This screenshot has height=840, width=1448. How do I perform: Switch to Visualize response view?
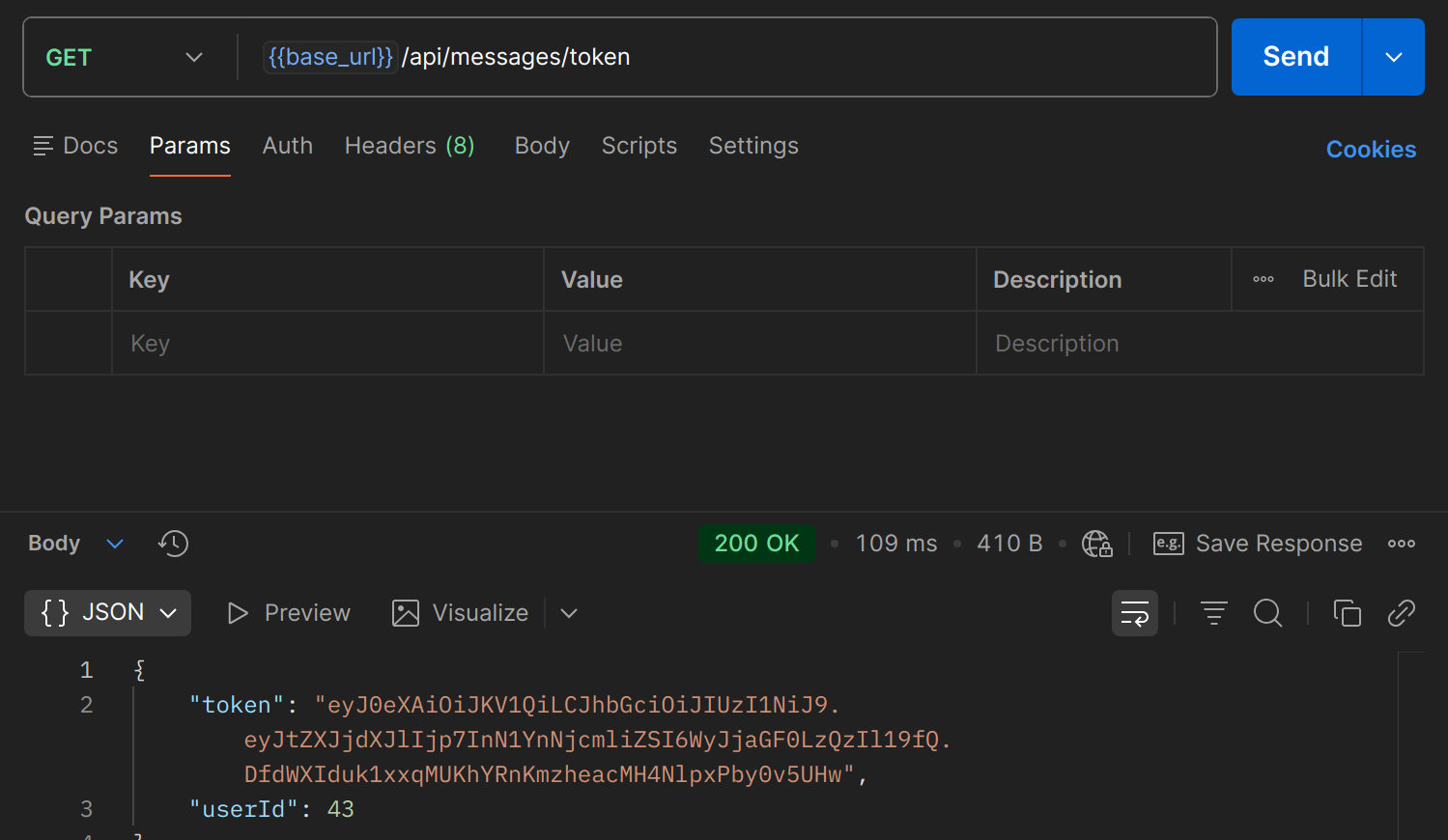pyautogui.click(x=461, y=613)
